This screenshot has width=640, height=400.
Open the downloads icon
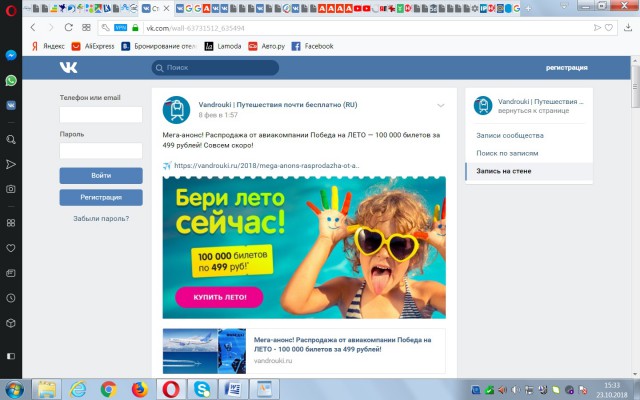628,28
